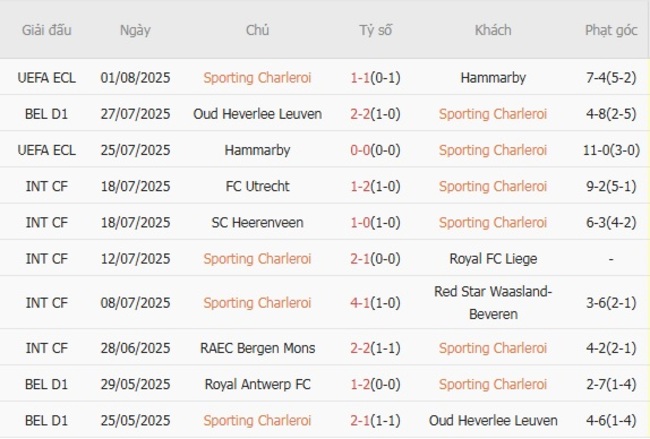Open FC Utrecht team link
Viewport: 650px width, 439px height.
(257, 186)
